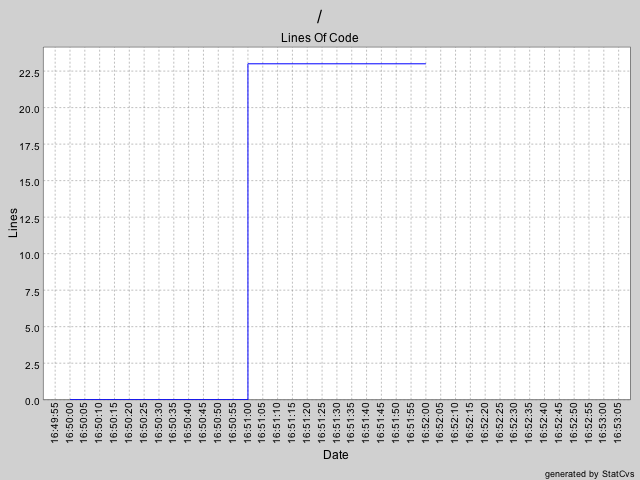Click the 16:50:00 time tick label
The image size is (640, 480).
coord(69,422)
